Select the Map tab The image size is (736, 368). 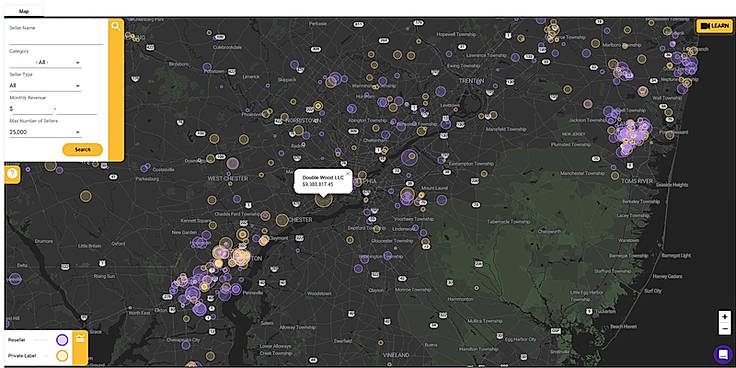(24, 11)
